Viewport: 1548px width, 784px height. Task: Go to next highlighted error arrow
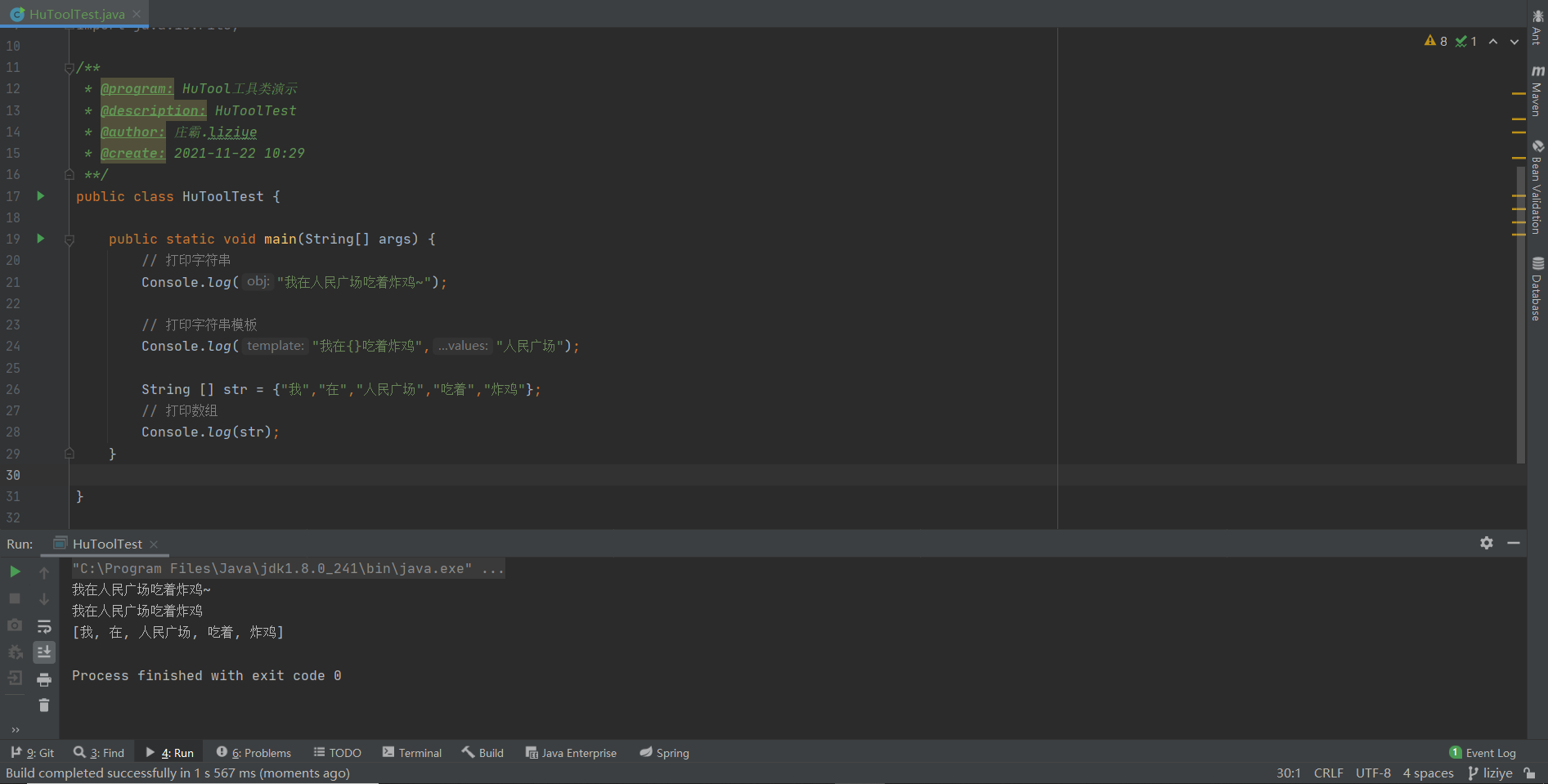(1514, 41)
